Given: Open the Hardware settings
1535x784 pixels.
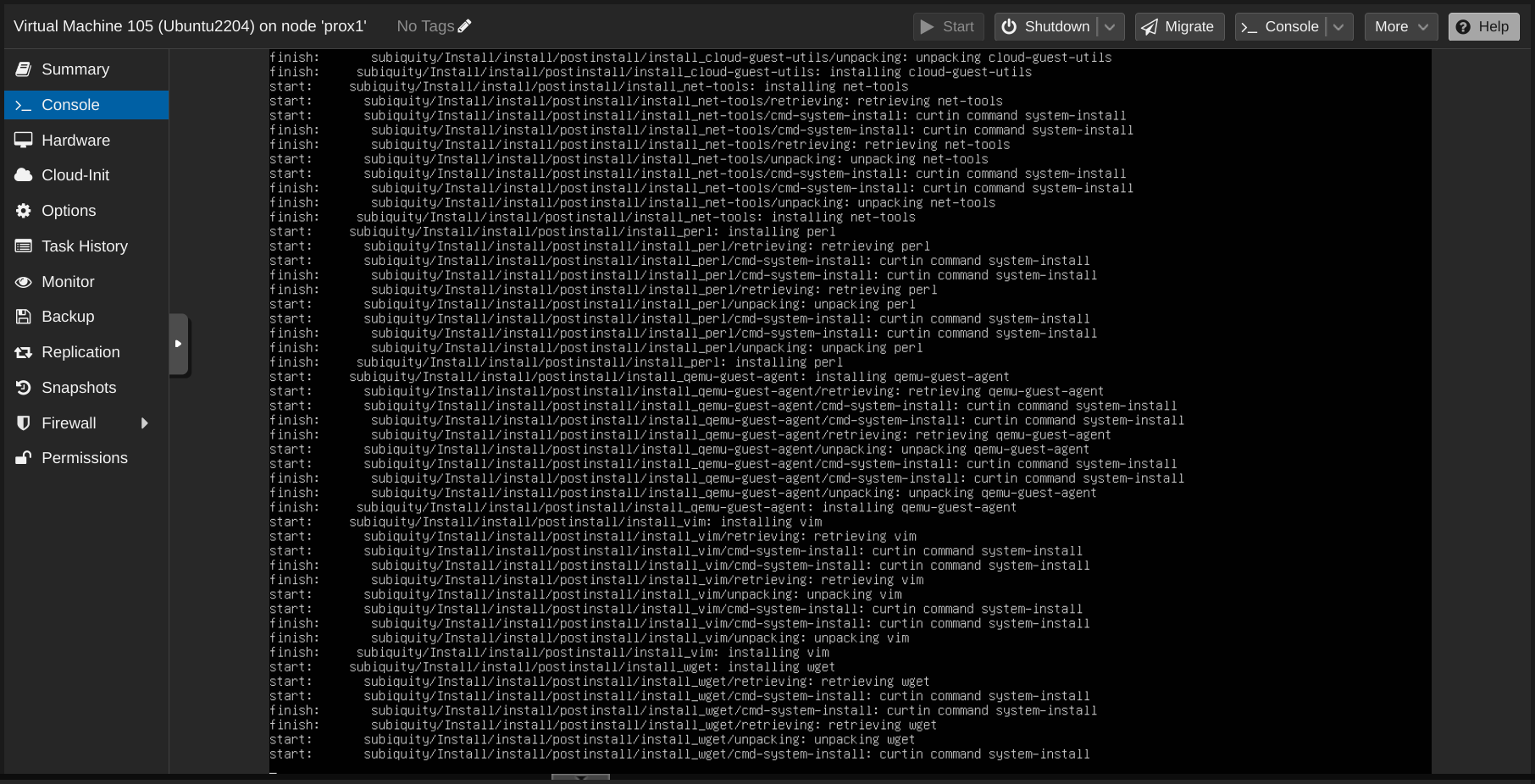Looking at the screenshot, I should point(86,141).
